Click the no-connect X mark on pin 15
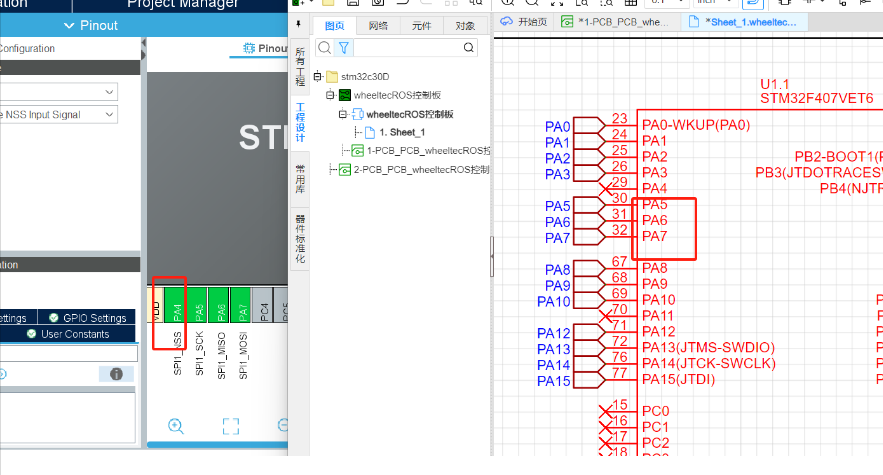 pos(605,412)
